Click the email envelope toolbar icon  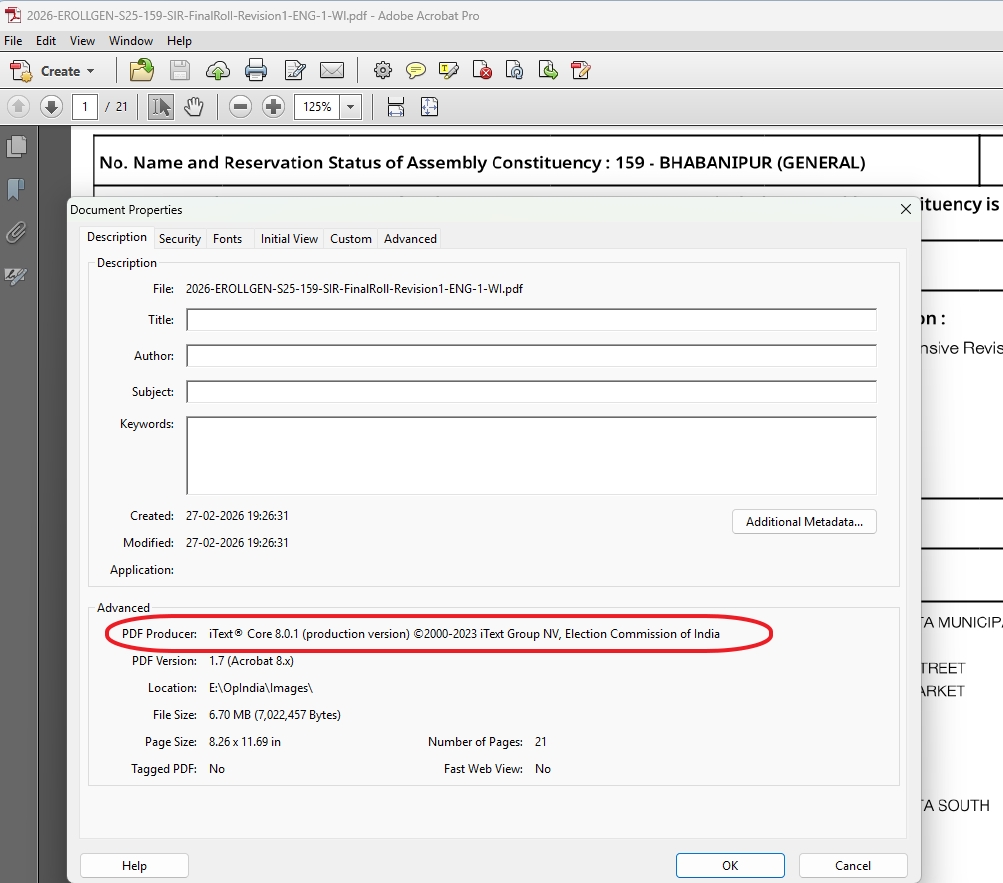coord(331,70)
